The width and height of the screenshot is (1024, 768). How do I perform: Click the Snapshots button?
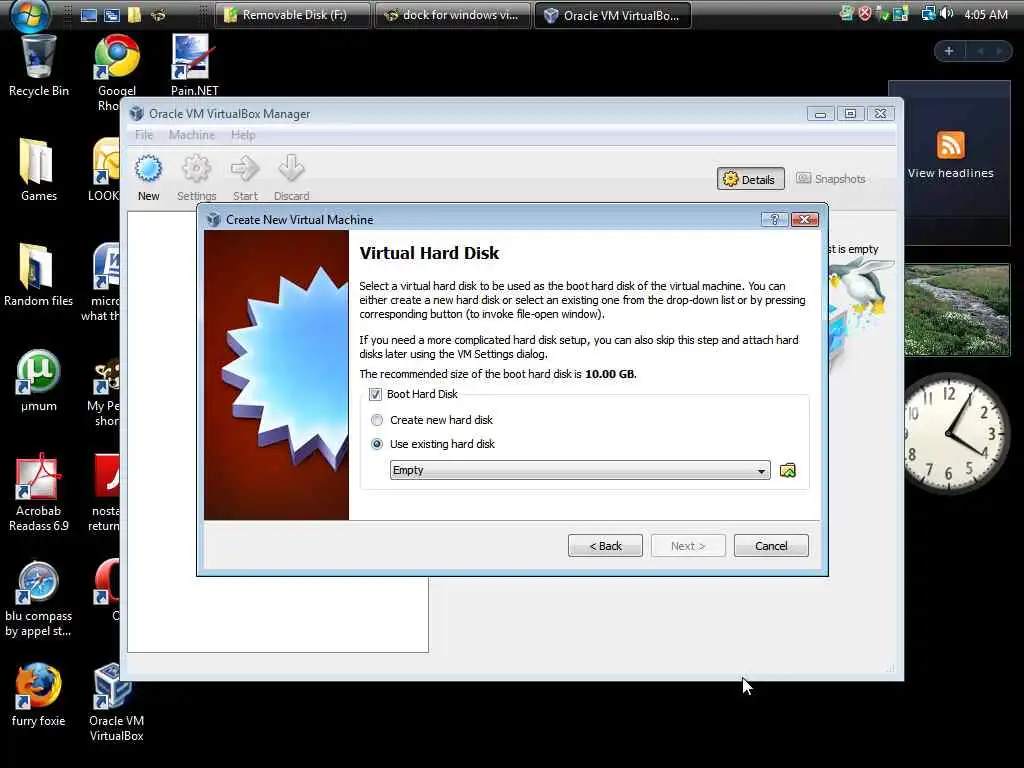pos(831,179)
